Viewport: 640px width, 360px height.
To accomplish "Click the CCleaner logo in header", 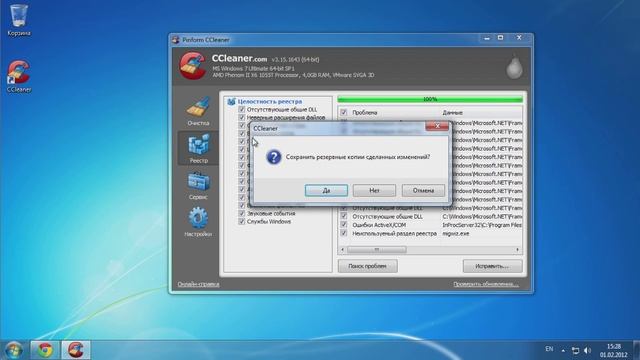I will point(192,65).
